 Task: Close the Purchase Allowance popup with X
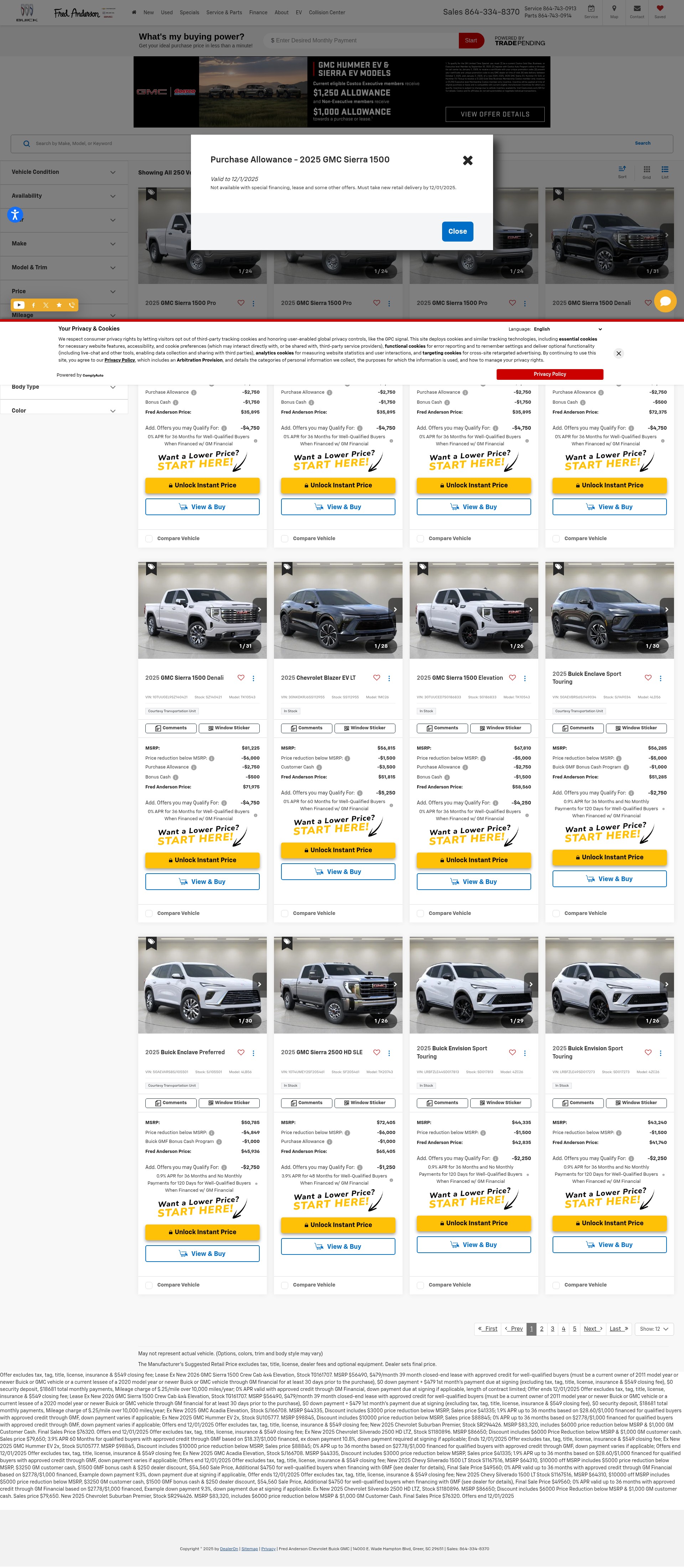(x=467, y=160)
